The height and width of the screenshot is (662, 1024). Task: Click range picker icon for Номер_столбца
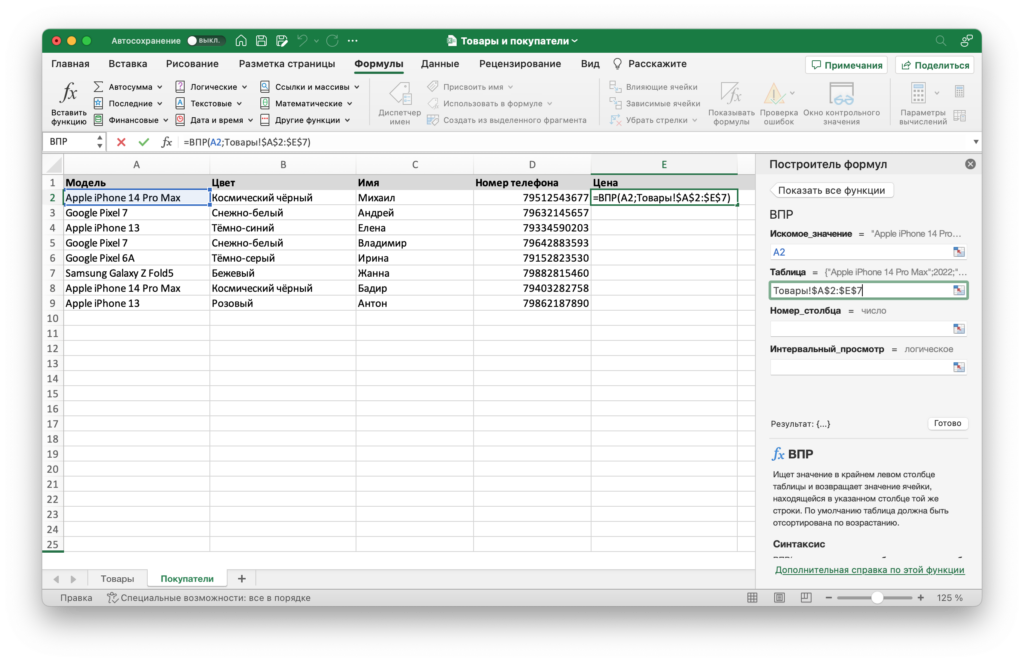[x=958, y=328]
